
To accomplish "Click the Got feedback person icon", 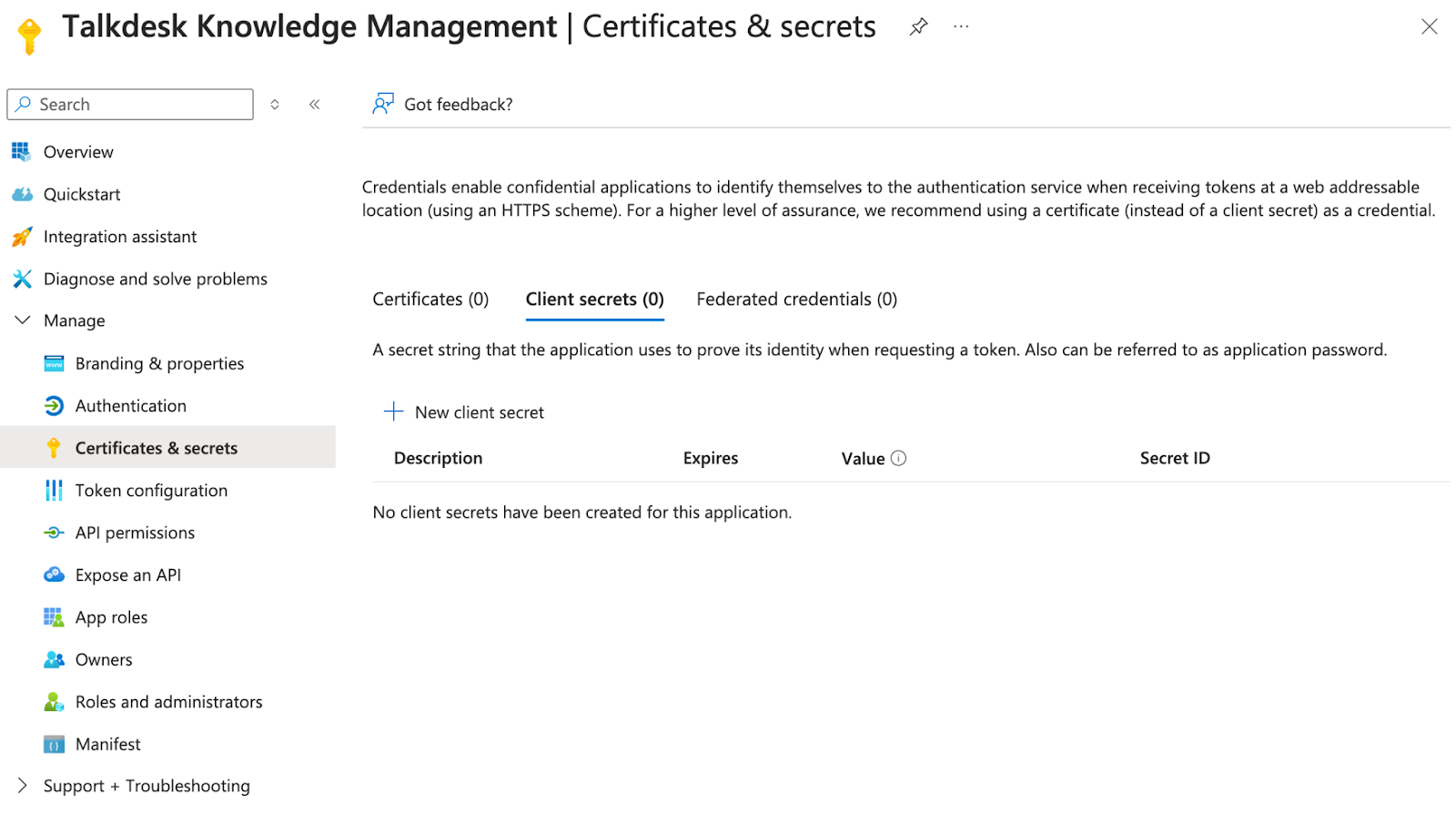I will tap(383, 104).
